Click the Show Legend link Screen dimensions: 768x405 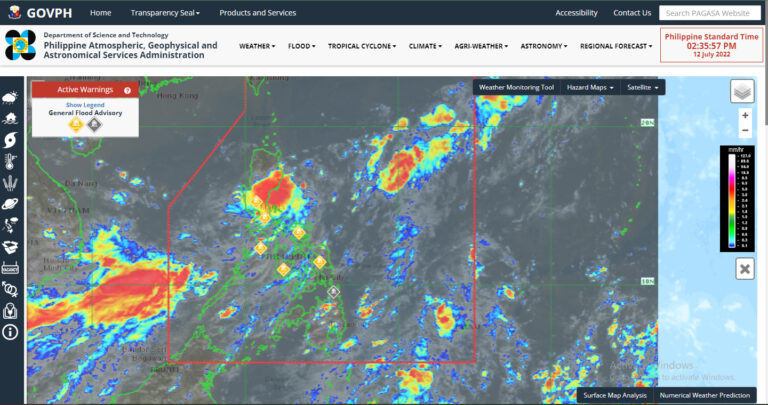click(x=84, y=104)
